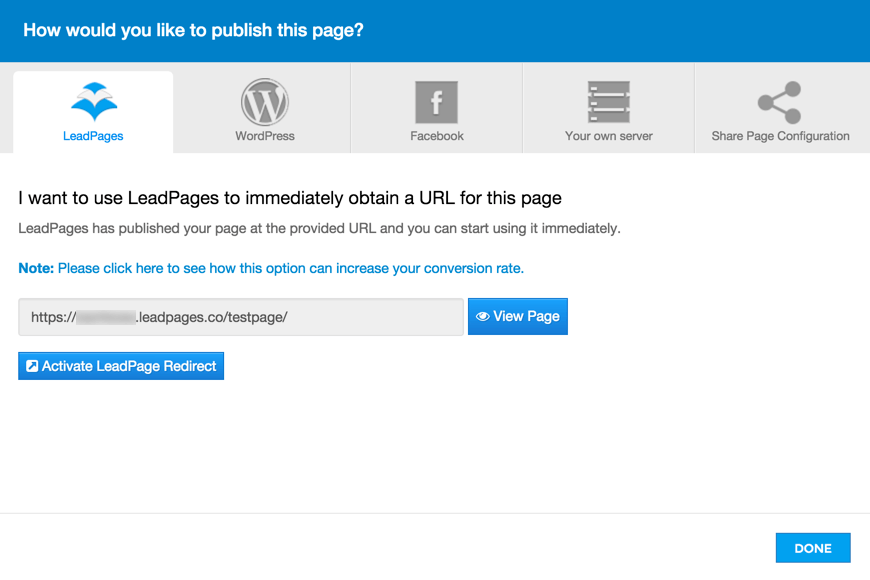Focus the published page URL field
The image size is (870, 580).
241,317
